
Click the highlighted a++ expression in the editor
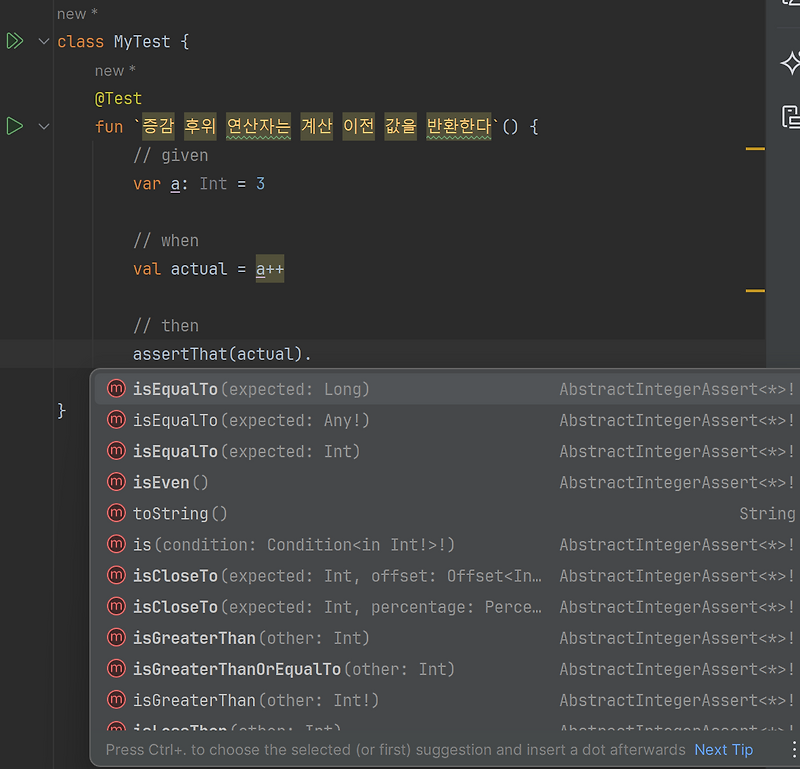coord(268,268)
